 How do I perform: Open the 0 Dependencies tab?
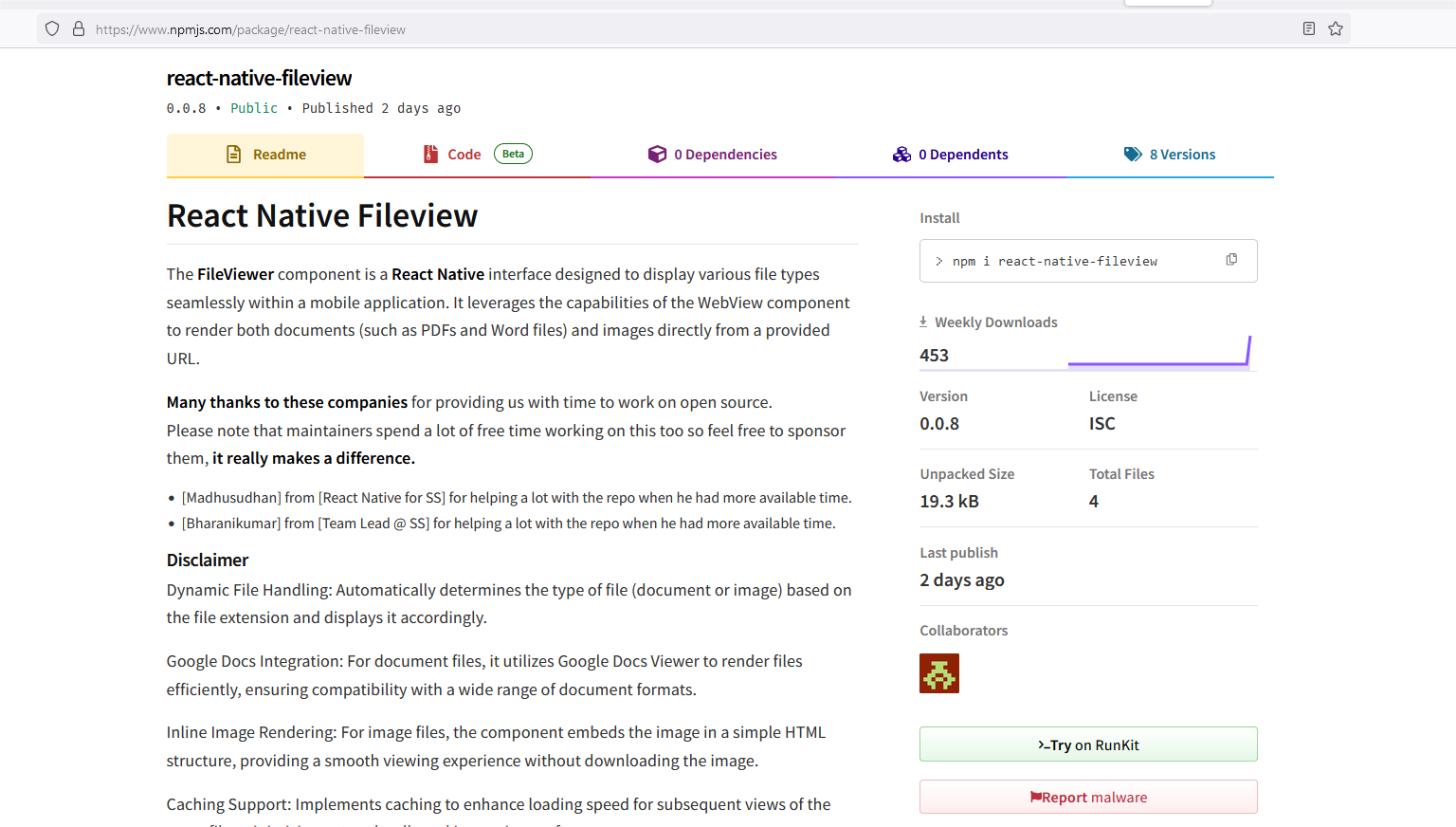[x=713, y=155]
